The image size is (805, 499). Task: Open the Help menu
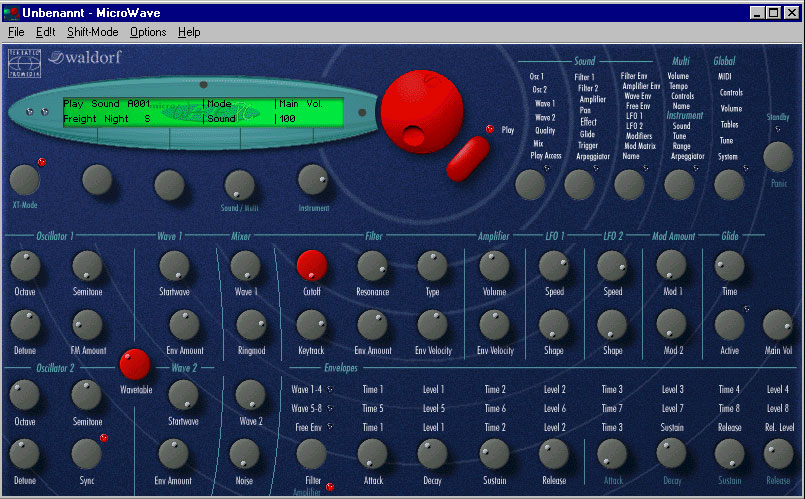click(189, 32)
